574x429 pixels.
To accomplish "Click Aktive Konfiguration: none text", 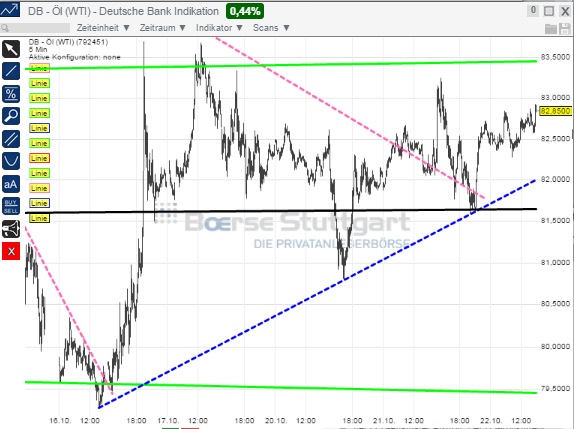I will tap(75, 57).
